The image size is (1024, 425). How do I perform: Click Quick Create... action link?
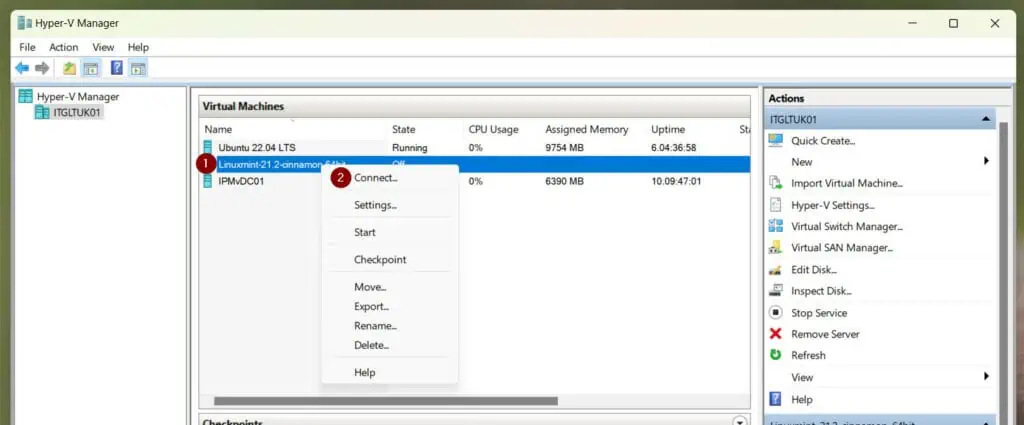823,140
